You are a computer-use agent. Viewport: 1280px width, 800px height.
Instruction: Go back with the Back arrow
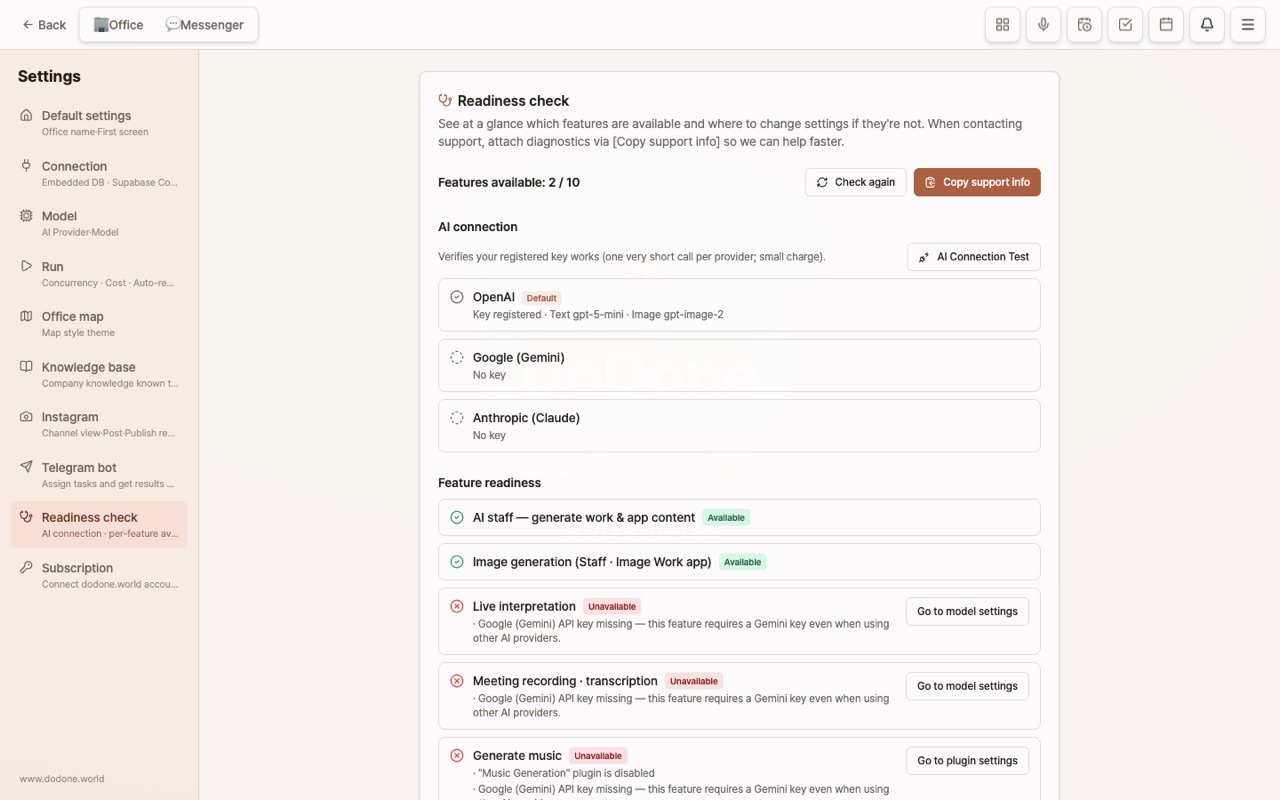pyautogui.click(x=44, y=25)
